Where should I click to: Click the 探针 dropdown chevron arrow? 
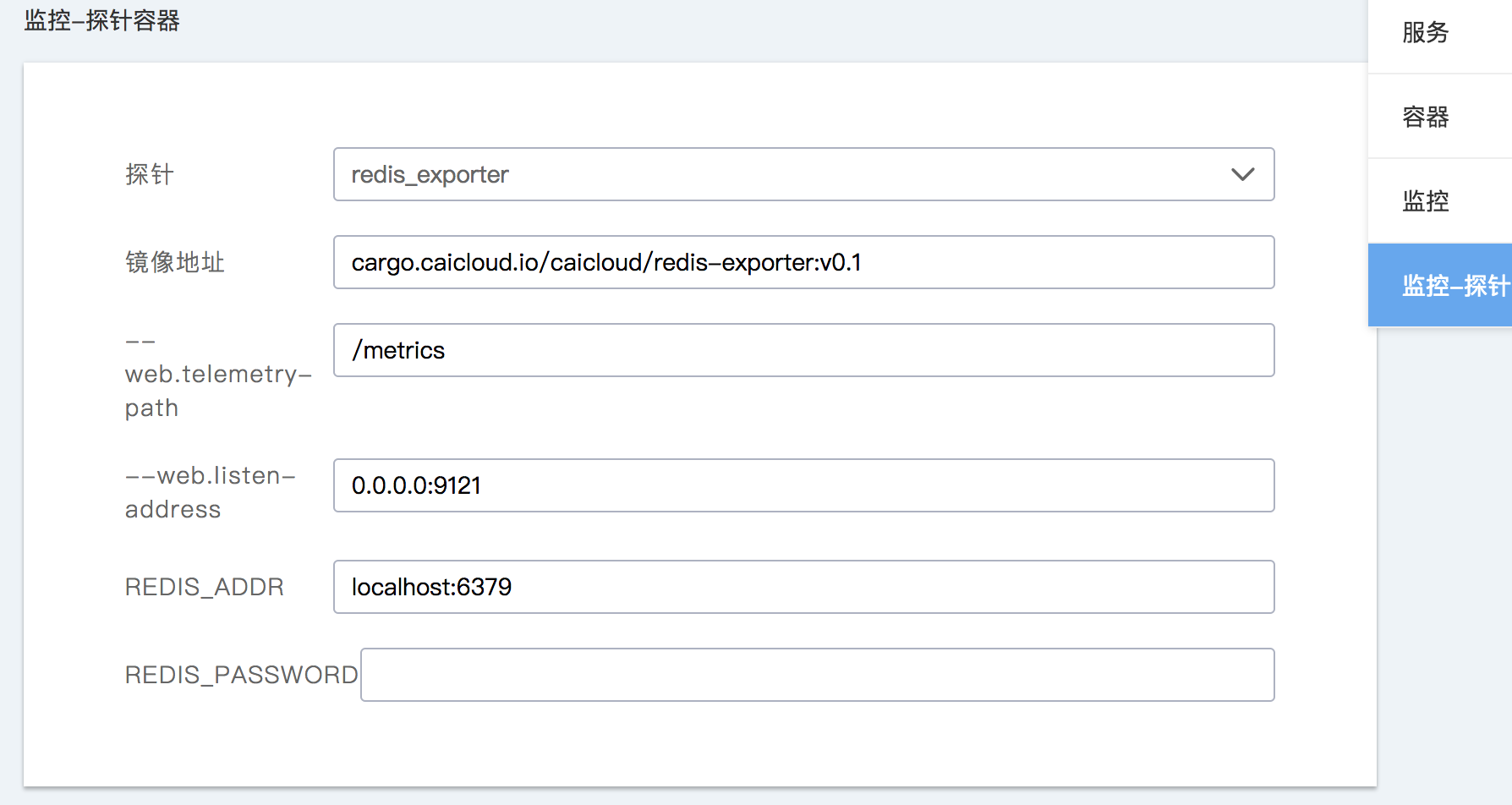point(1242,174)
